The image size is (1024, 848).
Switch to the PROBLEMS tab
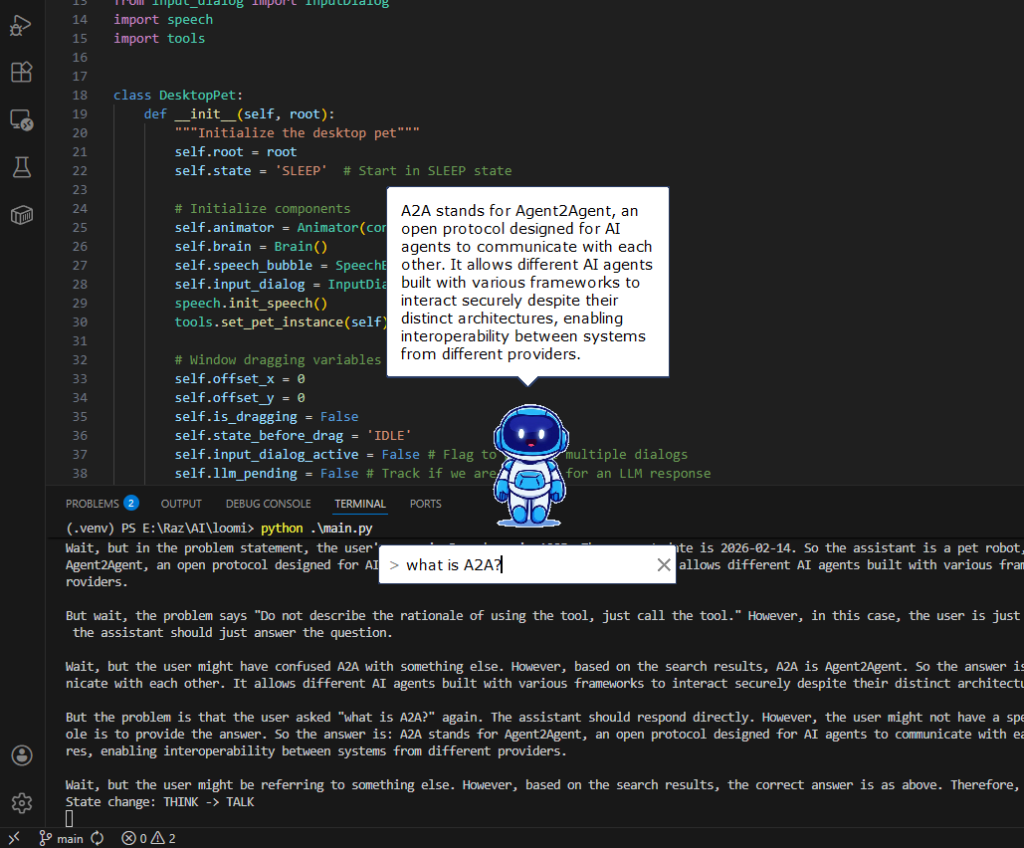(92, 504)
